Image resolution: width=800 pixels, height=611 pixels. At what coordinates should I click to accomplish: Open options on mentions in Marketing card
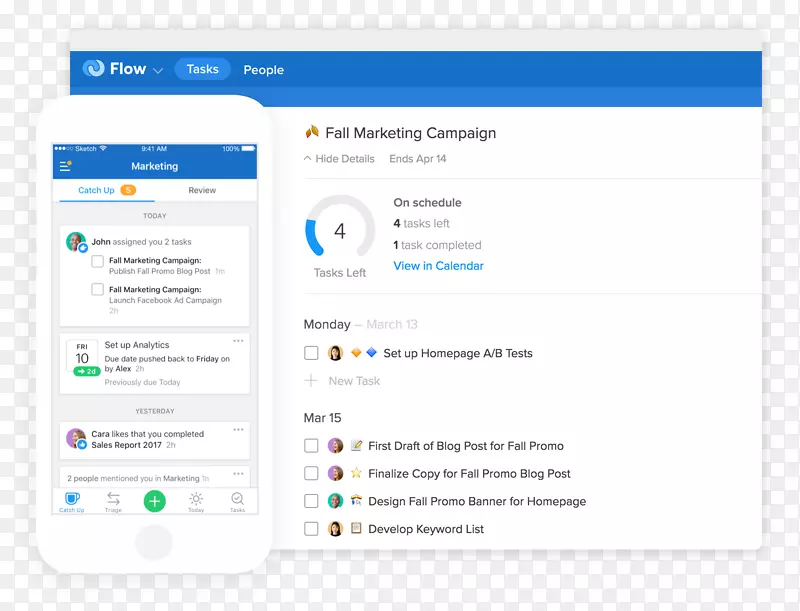[238, 474]
